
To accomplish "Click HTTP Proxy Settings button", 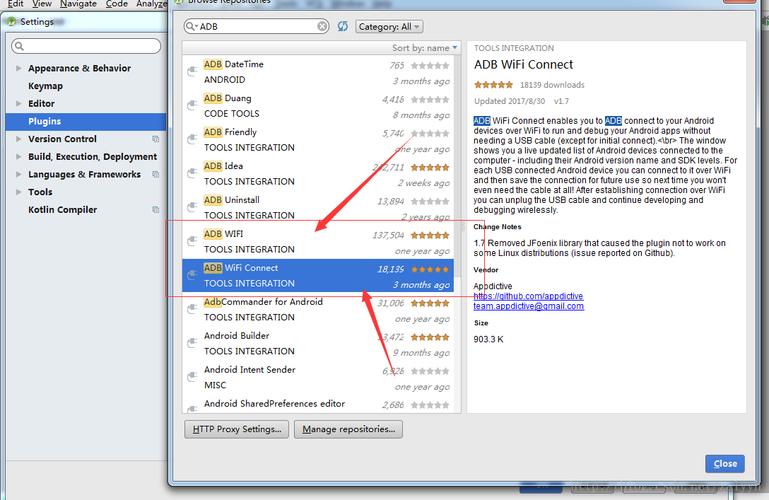I will click(236, 429).
